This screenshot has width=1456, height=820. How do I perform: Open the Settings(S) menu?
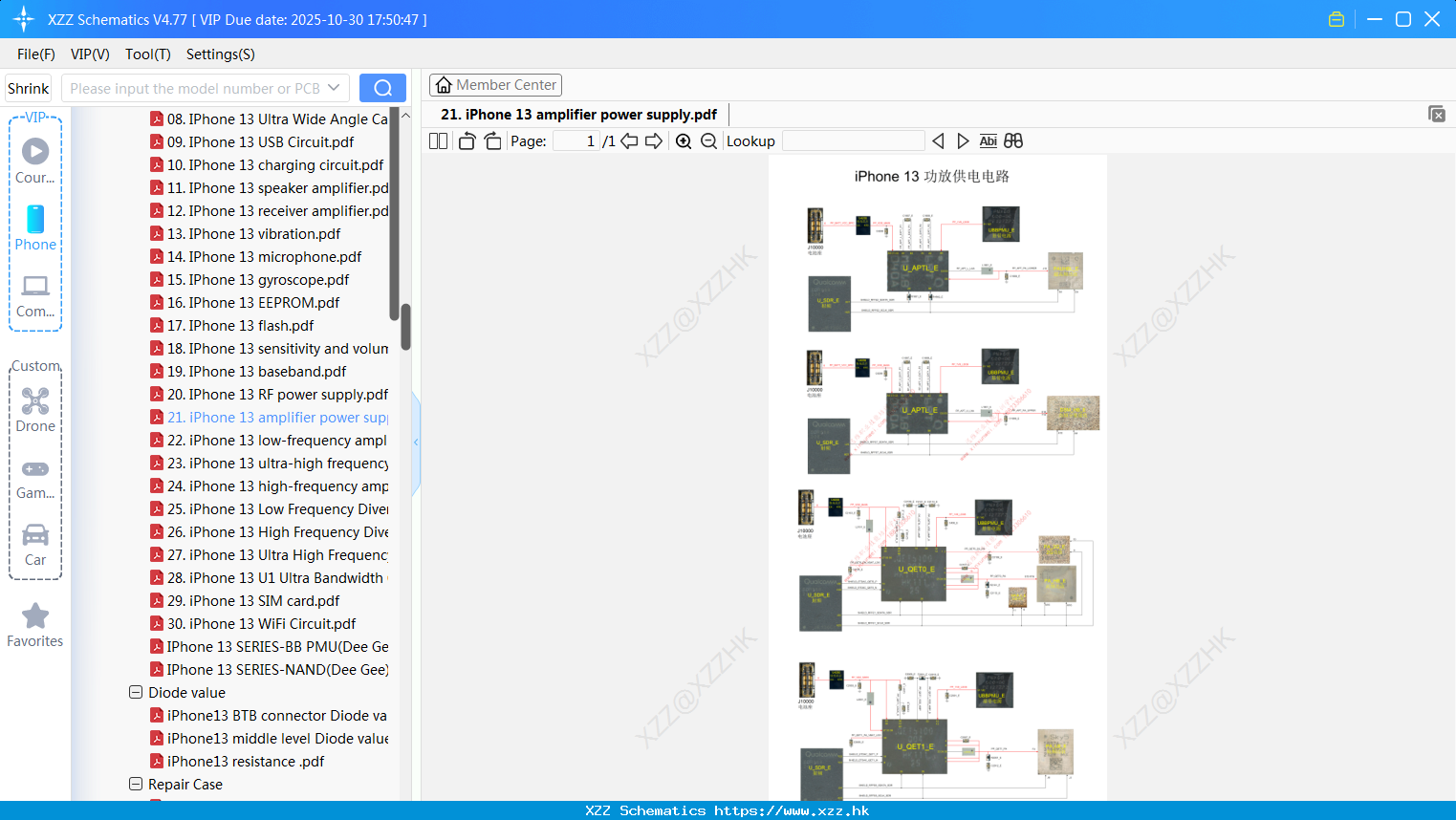pyautogui.click(x=221, y=54)
